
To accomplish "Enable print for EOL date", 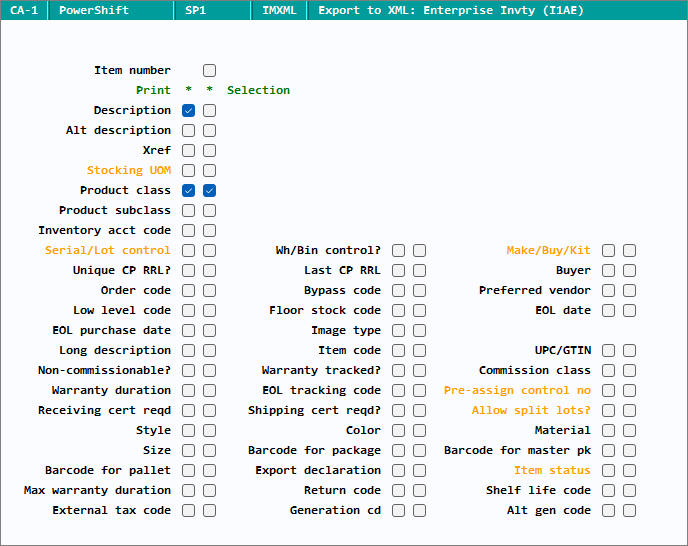I will [x=608, y=310].
